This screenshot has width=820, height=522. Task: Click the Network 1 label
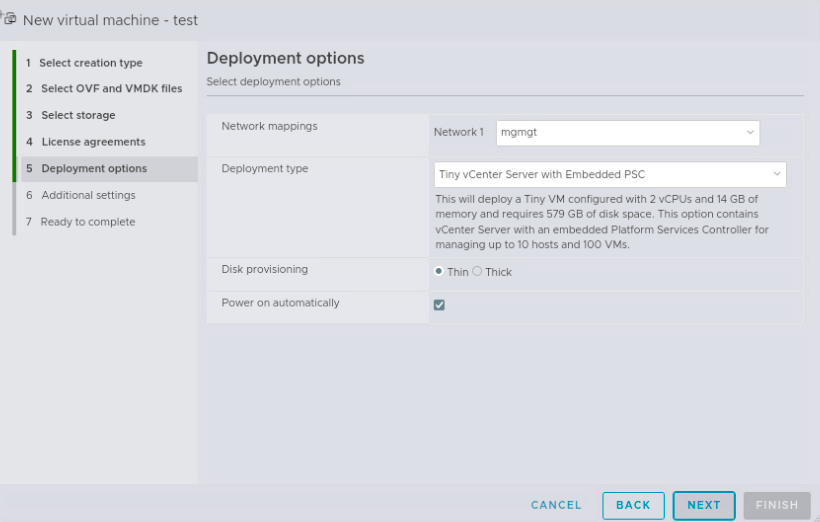(459, 132)
